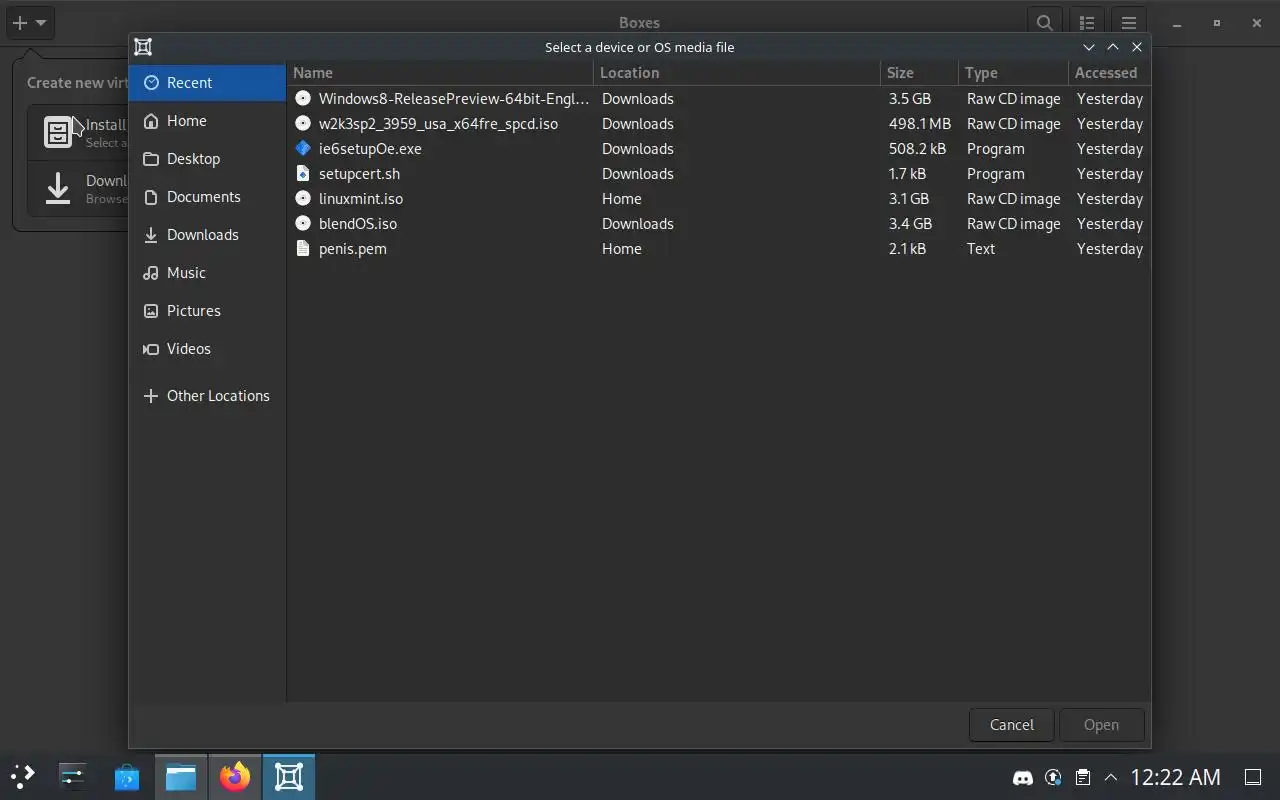The width and height of the screenshot is (1280, 800).
Task: Click the disc icon of linuxmint.iso
Action: pyautogui.click(x=303, y=199)
